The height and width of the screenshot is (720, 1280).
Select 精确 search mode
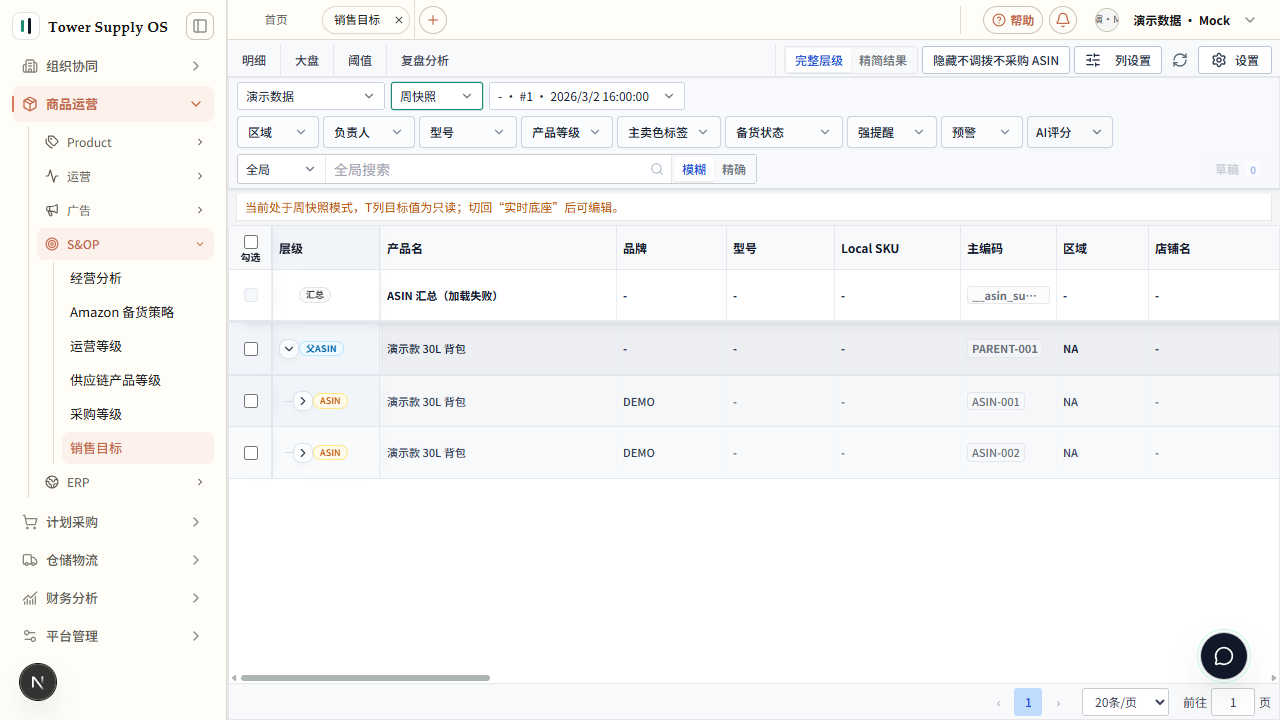pos(734,170)
